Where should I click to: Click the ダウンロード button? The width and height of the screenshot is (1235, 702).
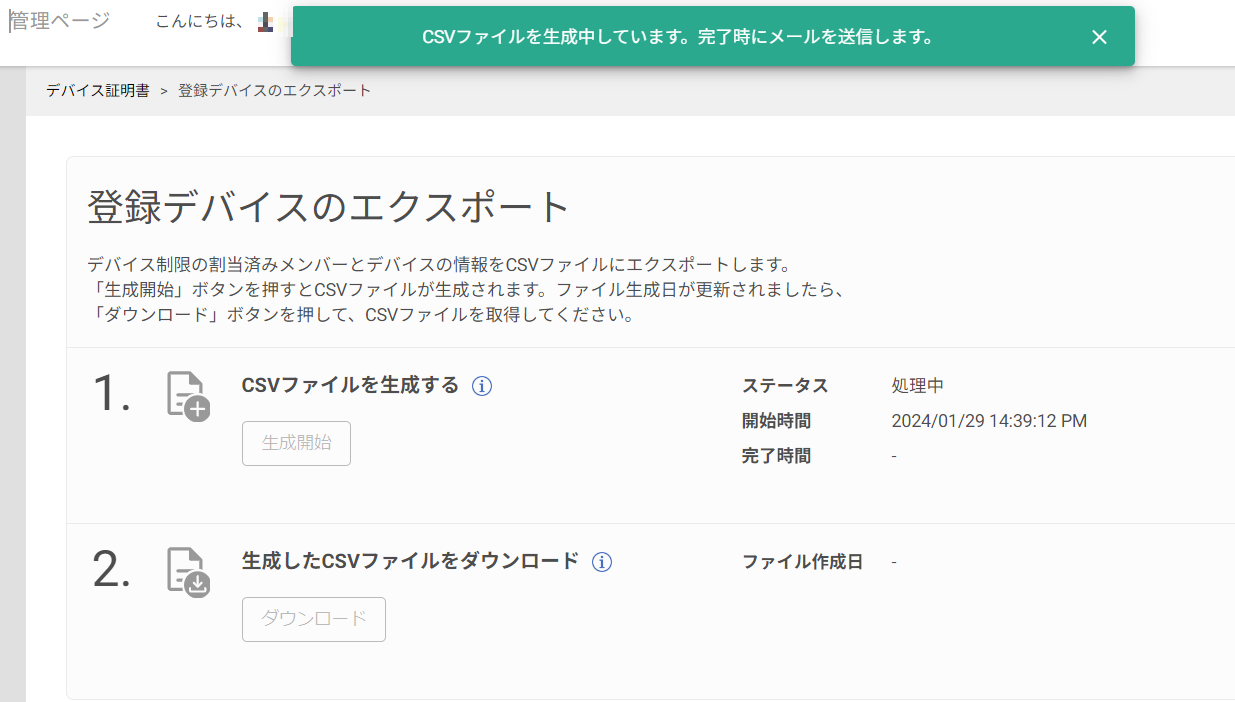pyautogui.click(x=314, y=619)
